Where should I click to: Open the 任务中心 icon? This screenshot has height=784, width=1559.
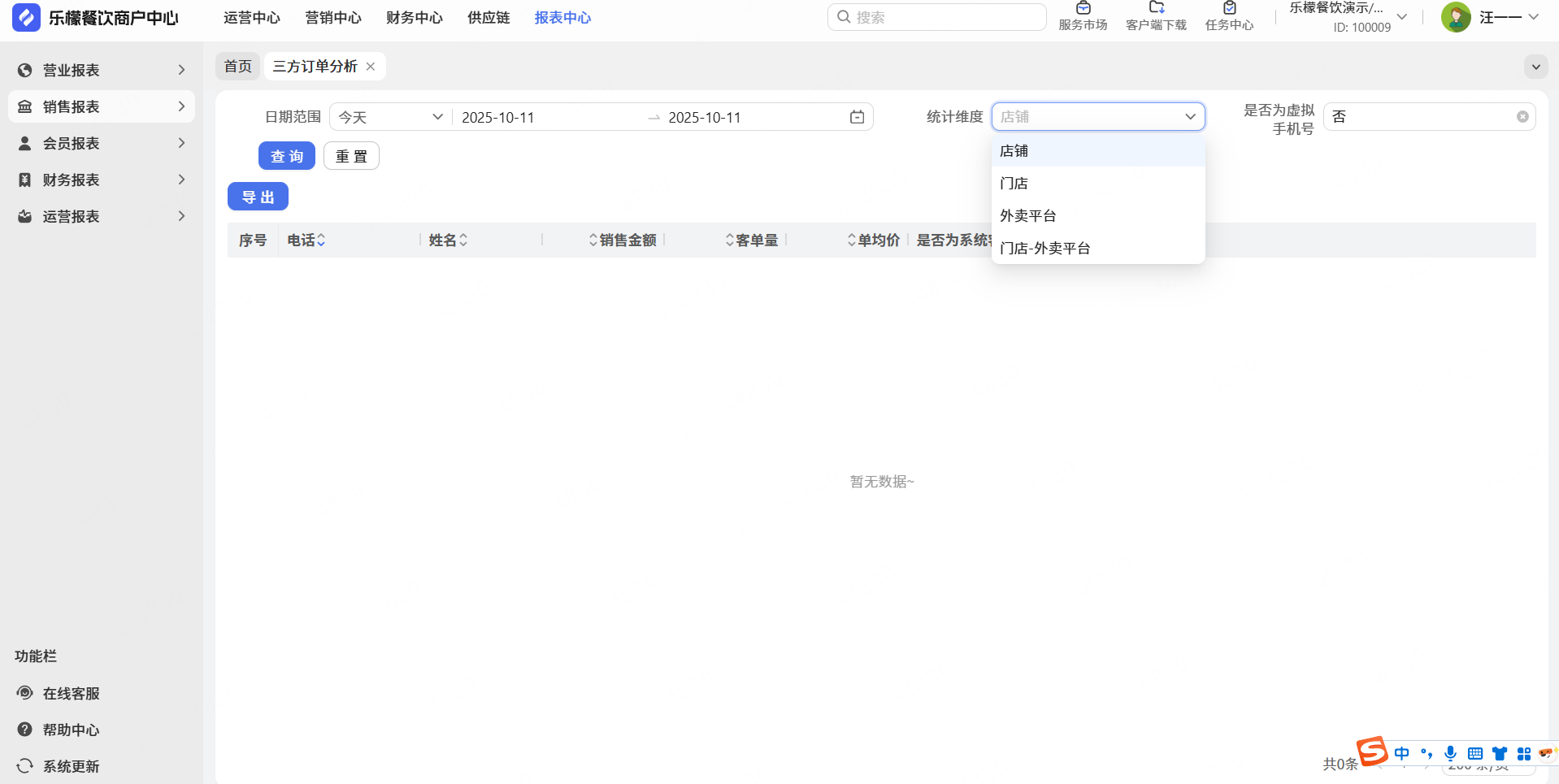click(x=1229, y=8)
